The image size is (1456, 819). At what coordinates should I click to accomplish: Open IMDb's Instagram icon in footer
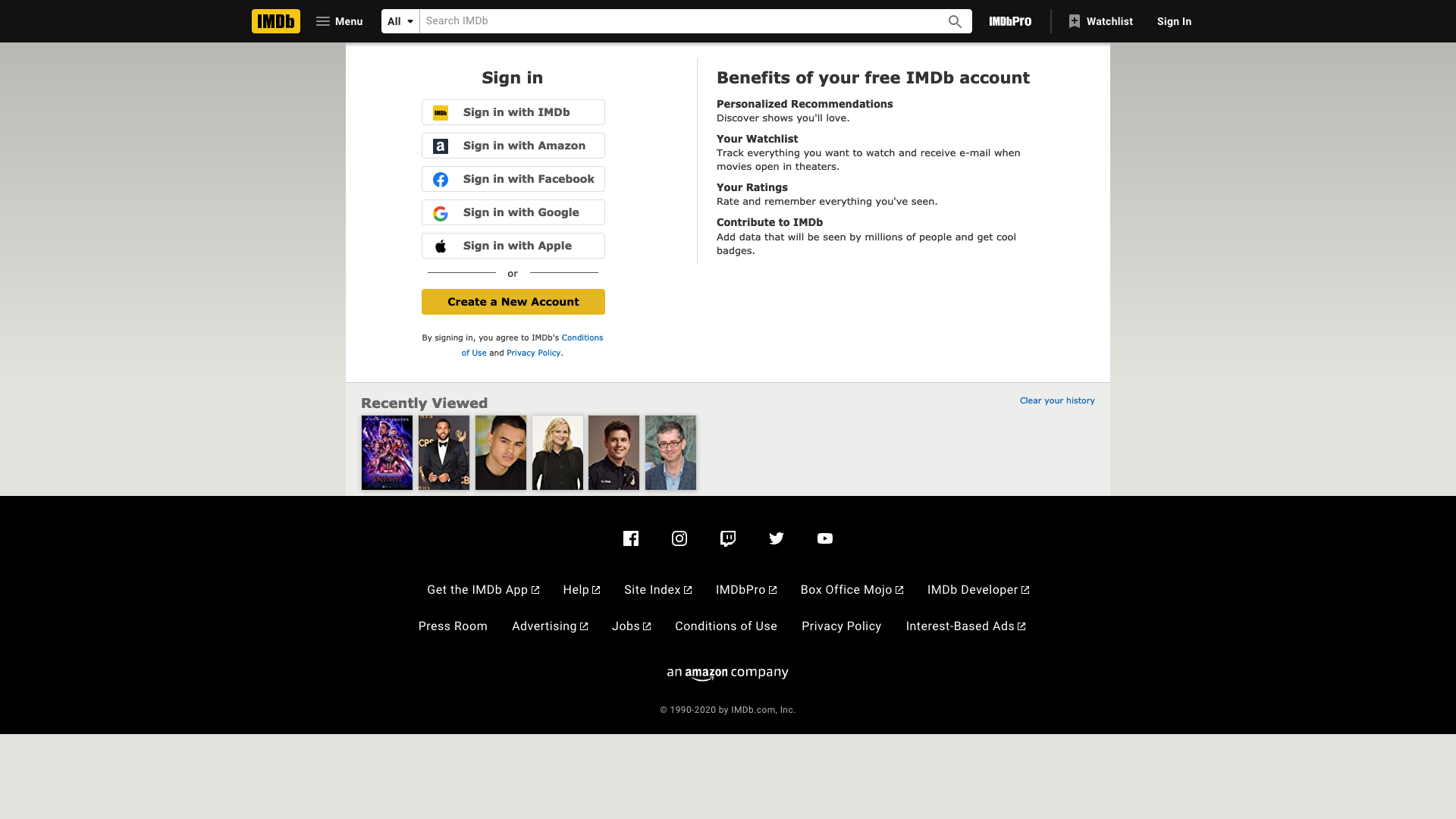coord(679,538)
